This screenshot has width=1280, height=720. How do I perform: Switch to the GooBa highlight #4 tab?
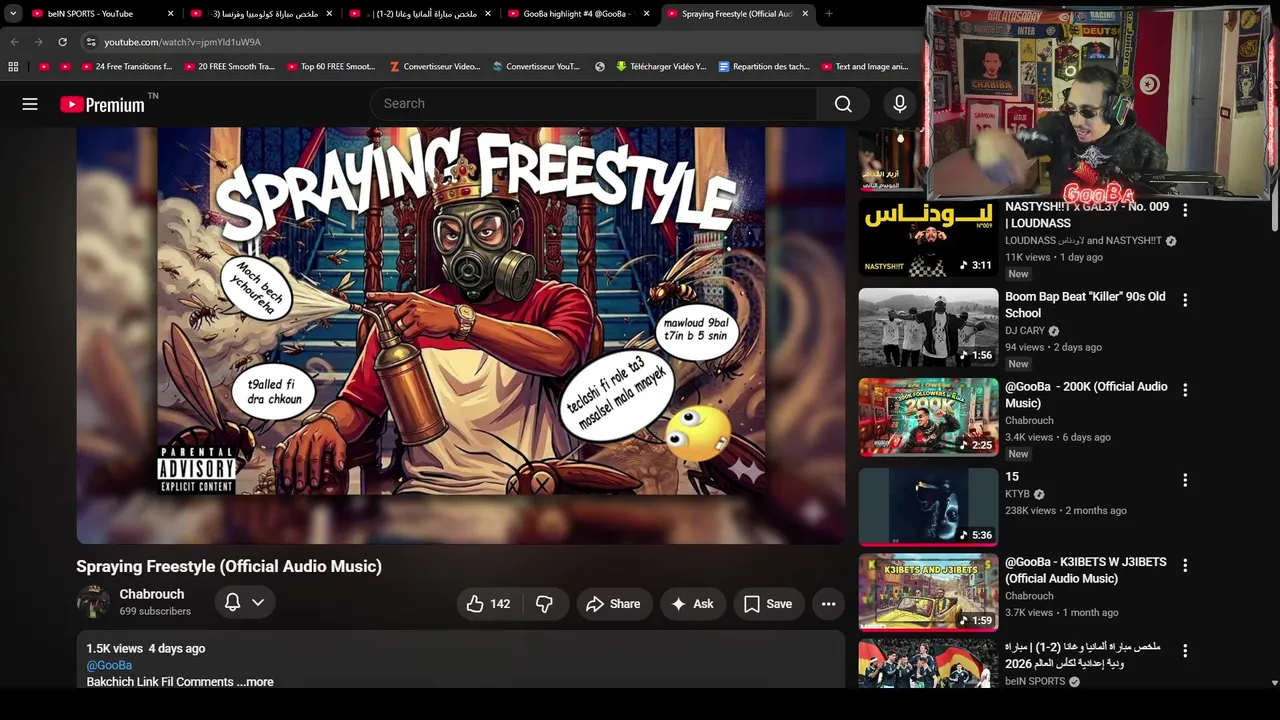point(578,14)
